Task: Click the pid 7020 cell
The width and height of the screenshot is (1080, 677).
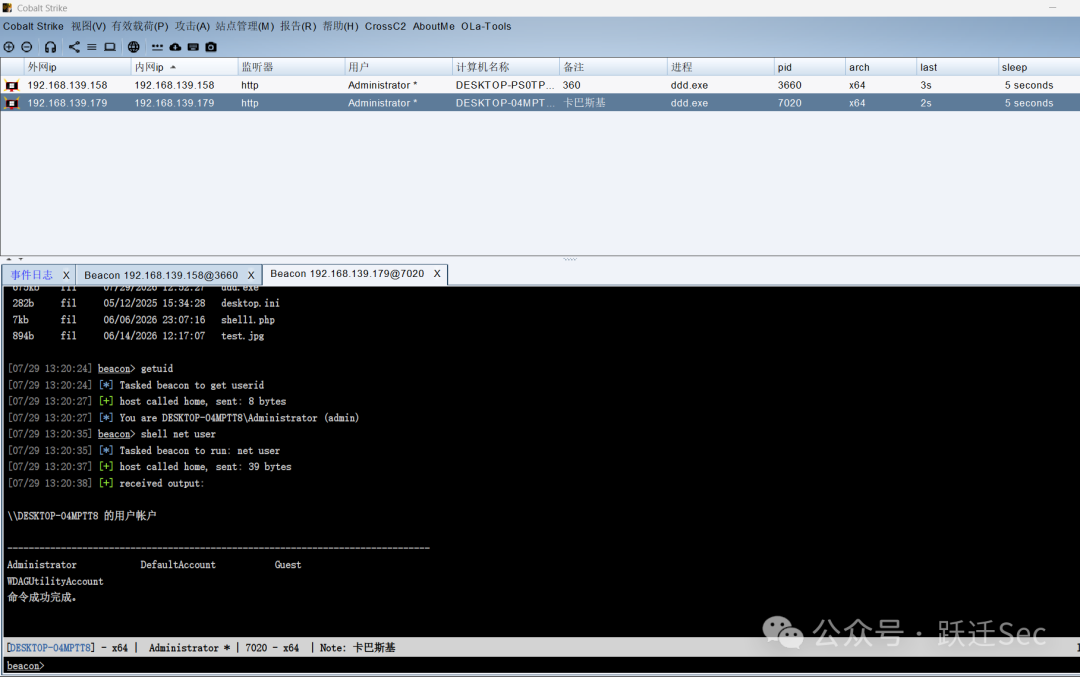Action: click(789, 103)
